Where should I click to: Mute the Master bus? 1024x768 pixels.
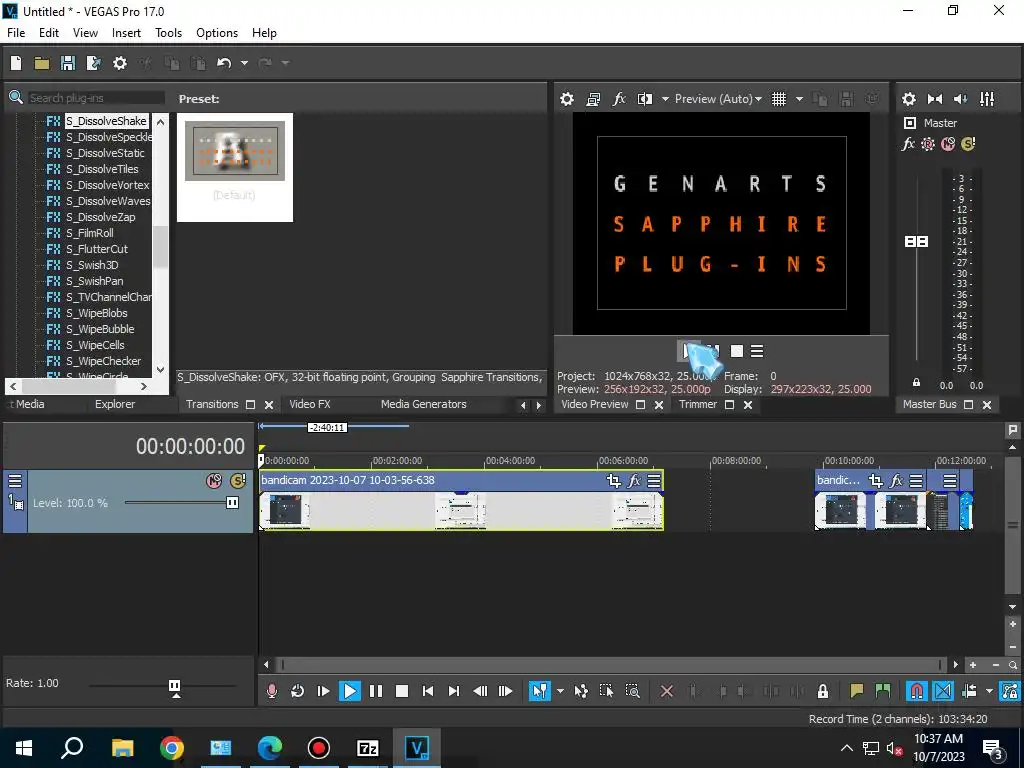[948, 144]
